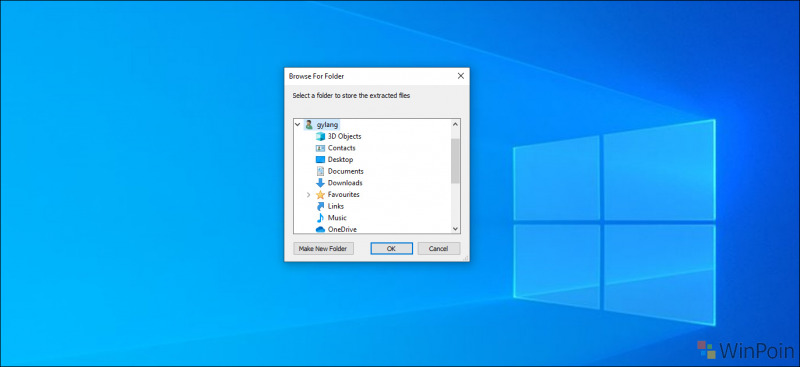Select the Contacts folder label
Viewport: 800px width, 367px height.
342,148
